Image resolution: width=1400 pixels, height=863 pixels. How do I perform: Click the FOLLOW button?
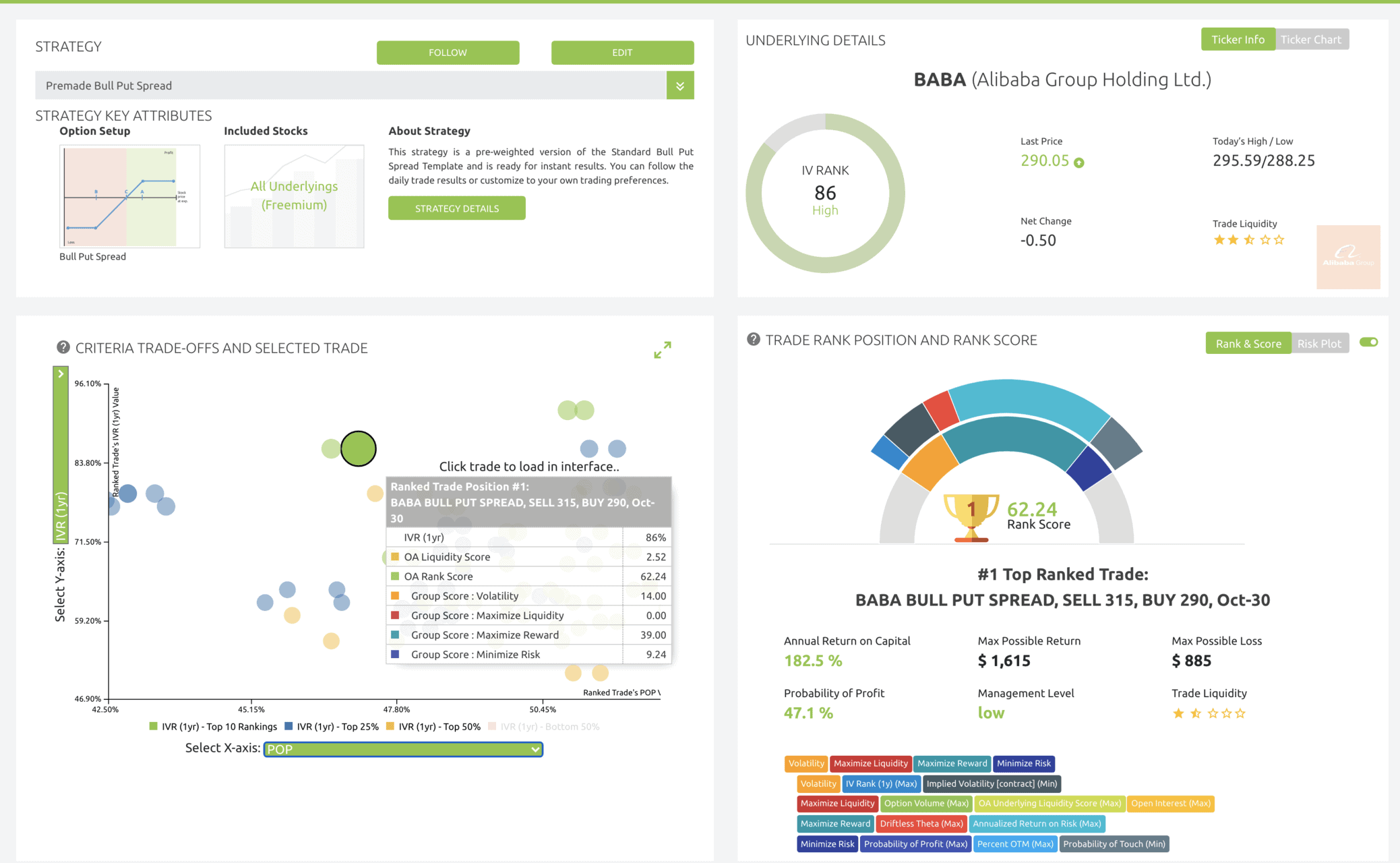(448, 53)
